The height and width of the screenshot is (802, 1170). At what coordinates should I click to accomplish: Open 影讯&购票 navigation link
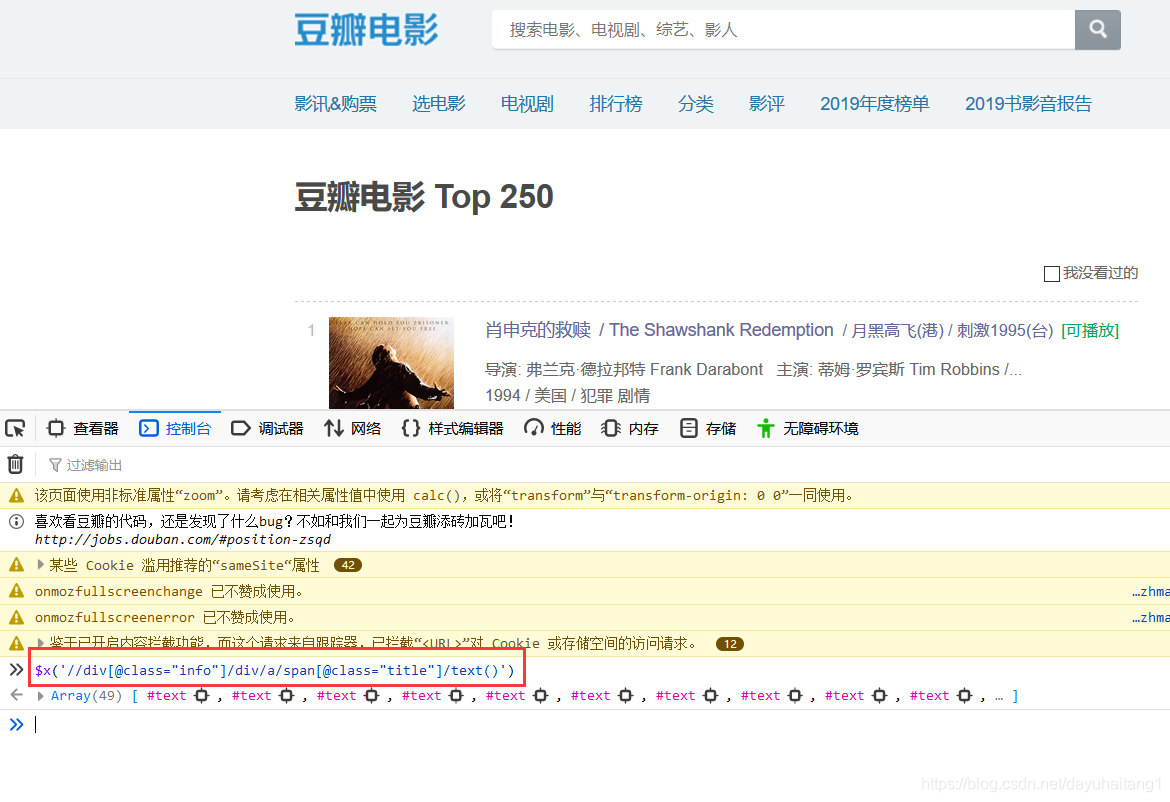(335, 104)
